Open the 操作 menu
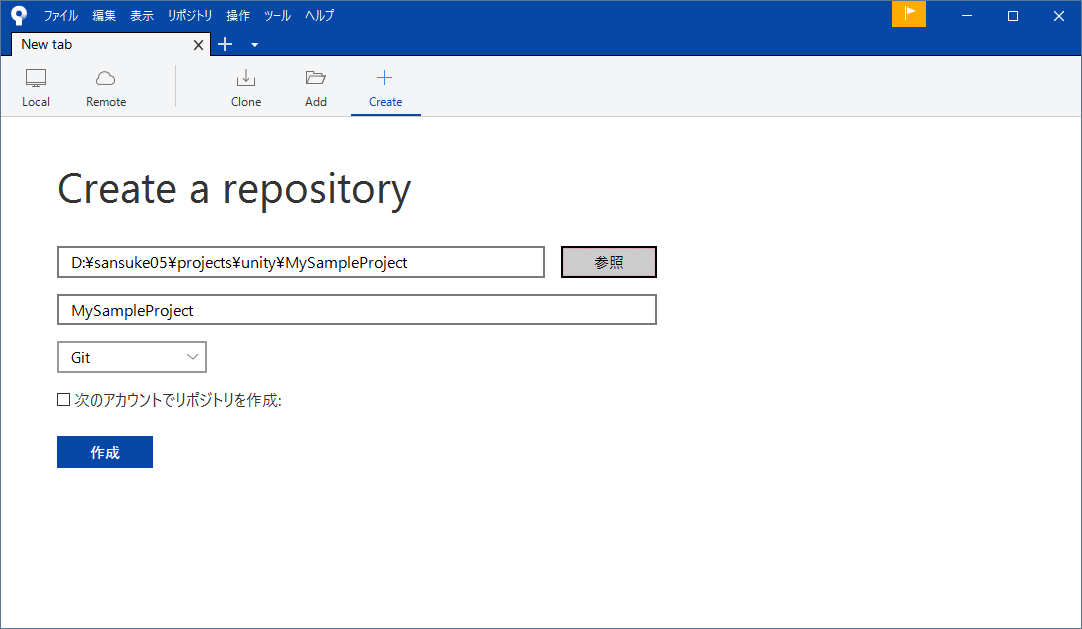This screenshot has width=1082, height=629. [237, 15]
